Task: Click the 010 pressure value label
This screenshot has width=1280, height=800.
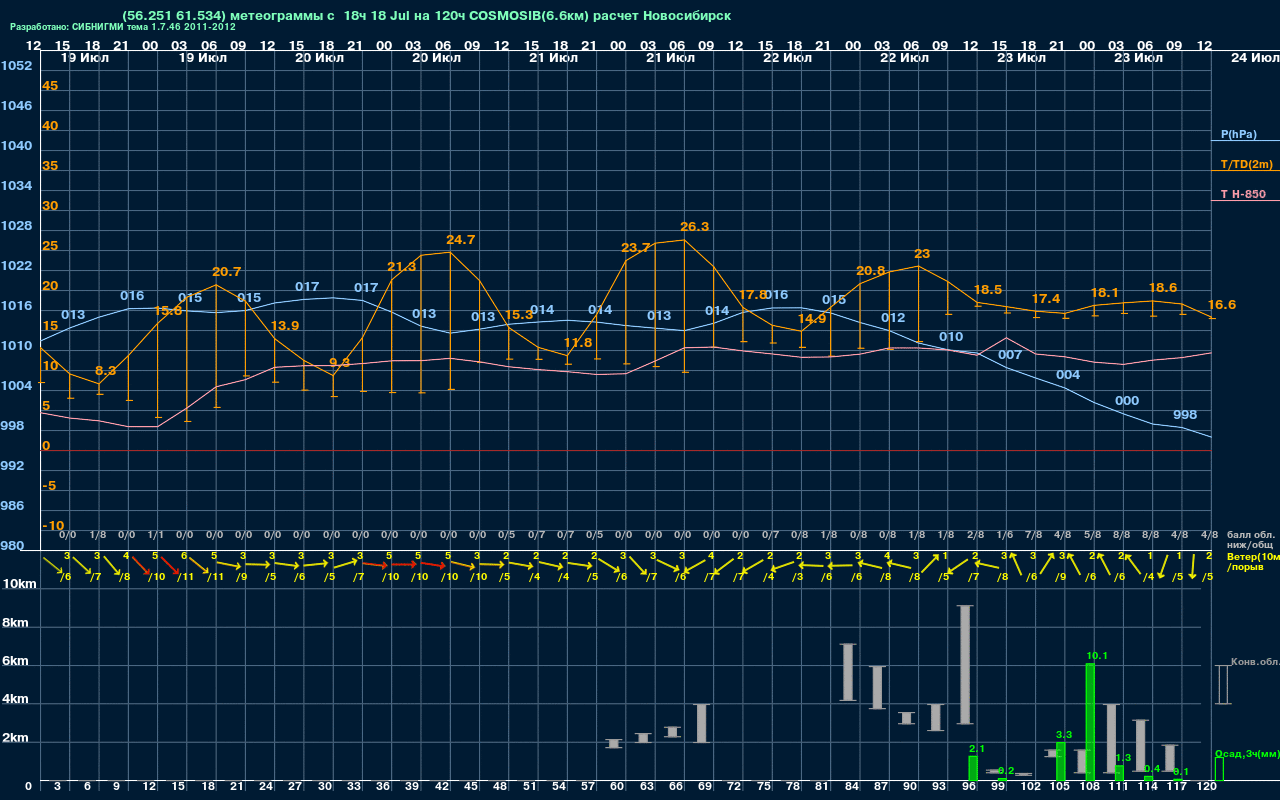Action: [951, 337]
